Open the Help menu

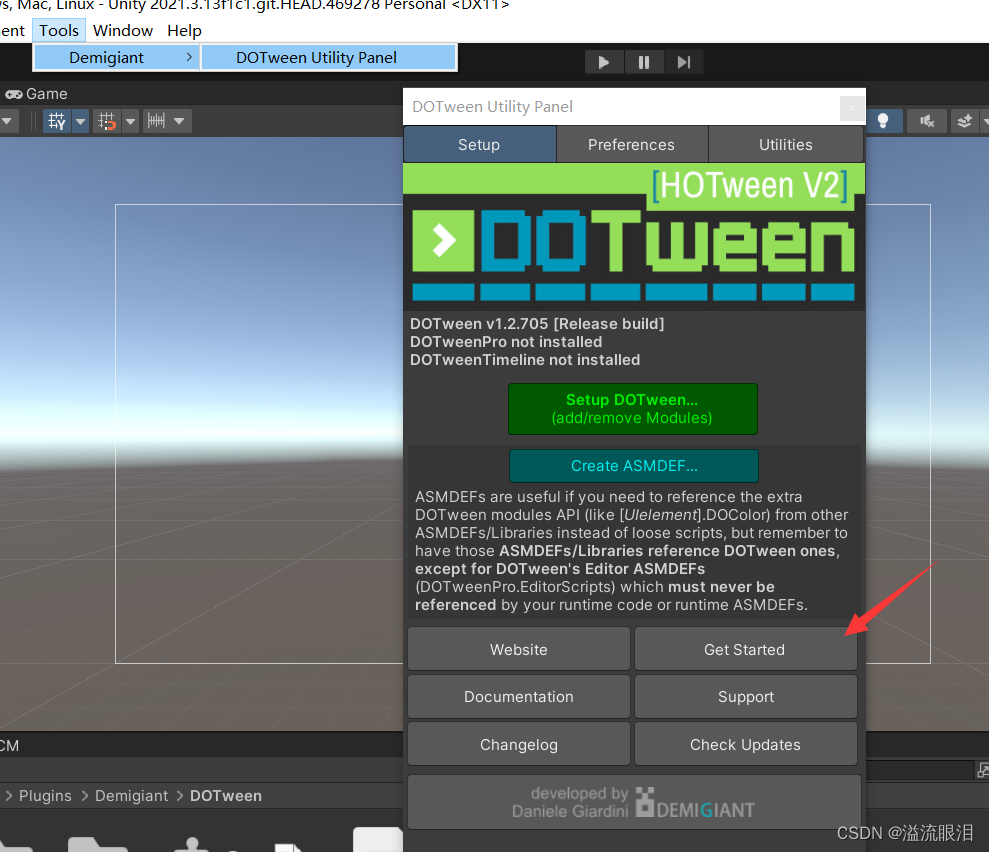coord(184,30)
